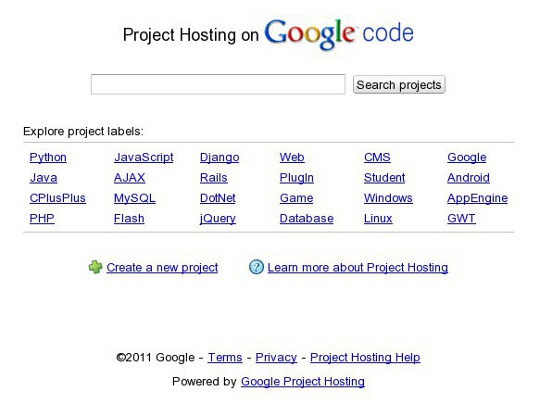Image resolution: width=540 pixels, height=404 pixels.
Task: Click the Search projects button
Action: 399,85
